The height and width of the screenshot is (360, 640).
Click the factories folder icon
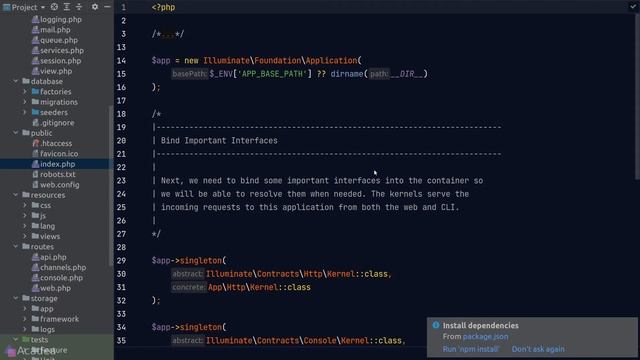pos(35,91)
